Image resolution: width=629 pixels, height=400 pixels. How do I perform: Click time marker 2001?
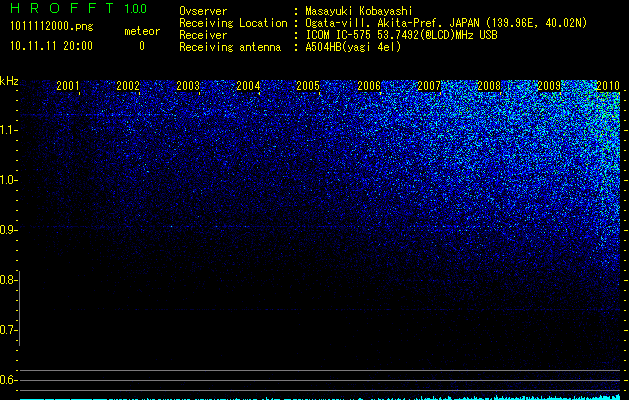pos(68,86)
